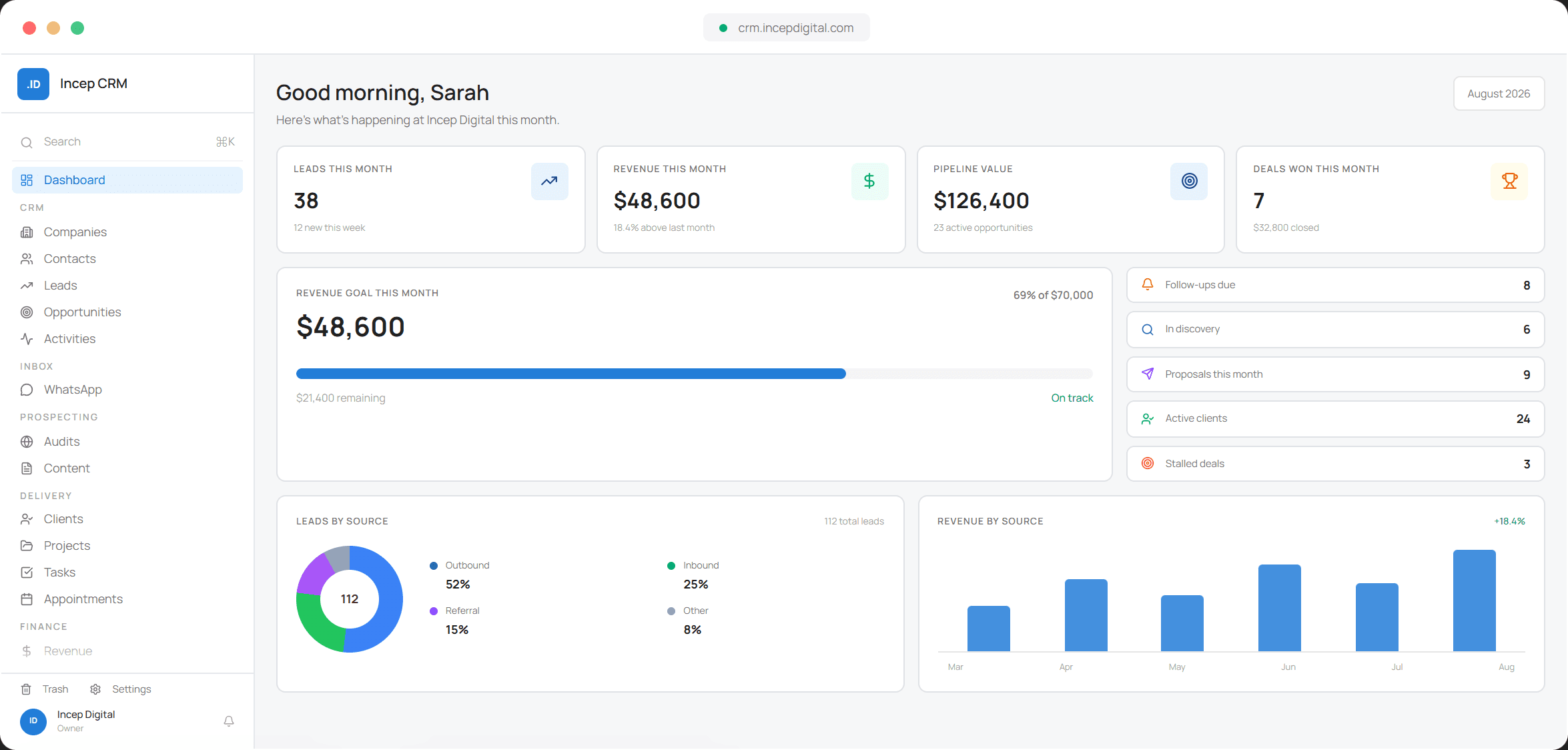Open the Stalled deals row
Screen dimensions: 1568x750
pyautogui.click(x=1335, y=464)
